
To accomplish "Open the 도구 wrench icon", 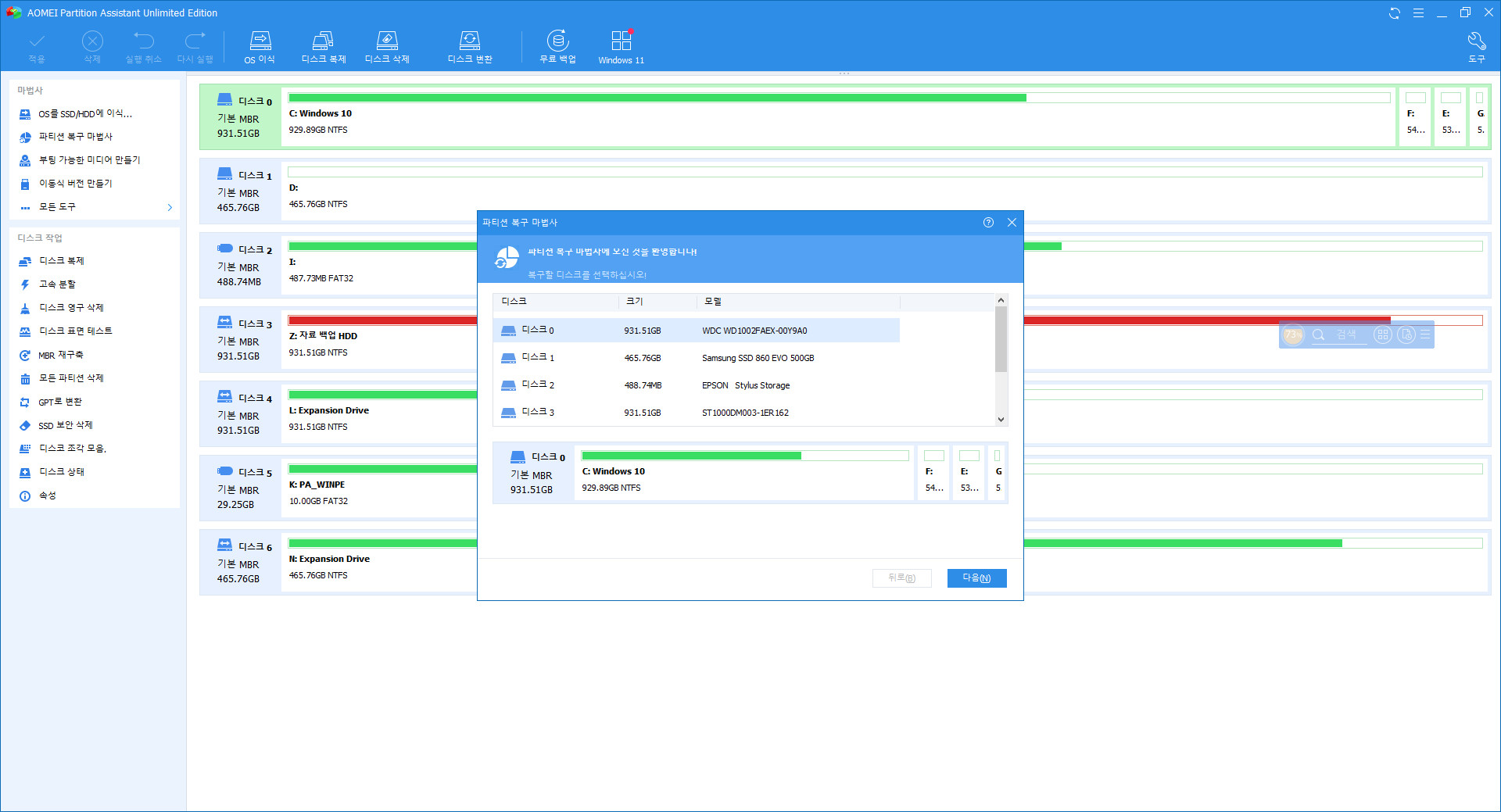I will click(x=1476, y=48).
